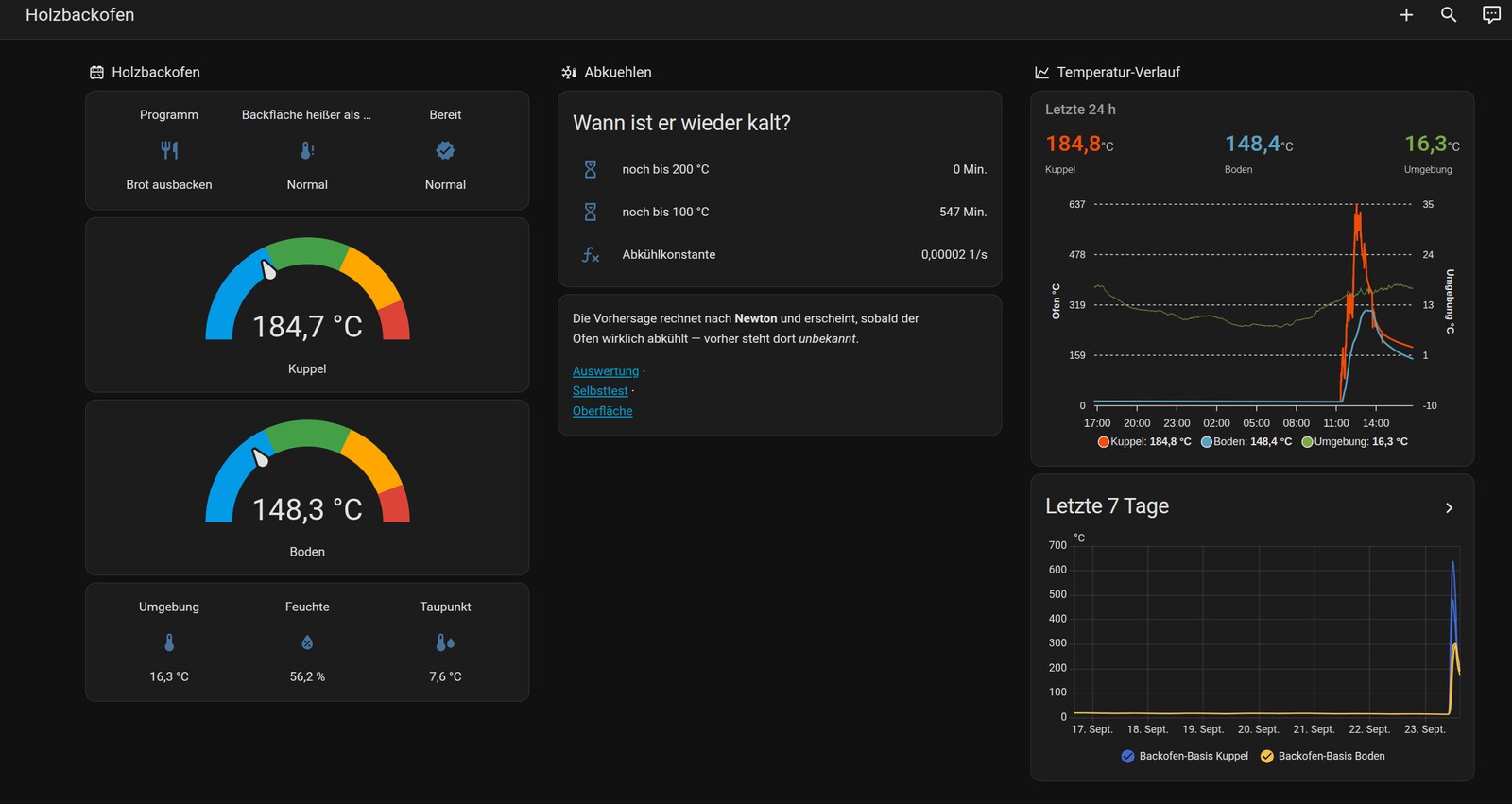This screenshot has width=1512, height=804.
Task: Click the Bereit check badge icon
Action: click(x=445, y=150)
